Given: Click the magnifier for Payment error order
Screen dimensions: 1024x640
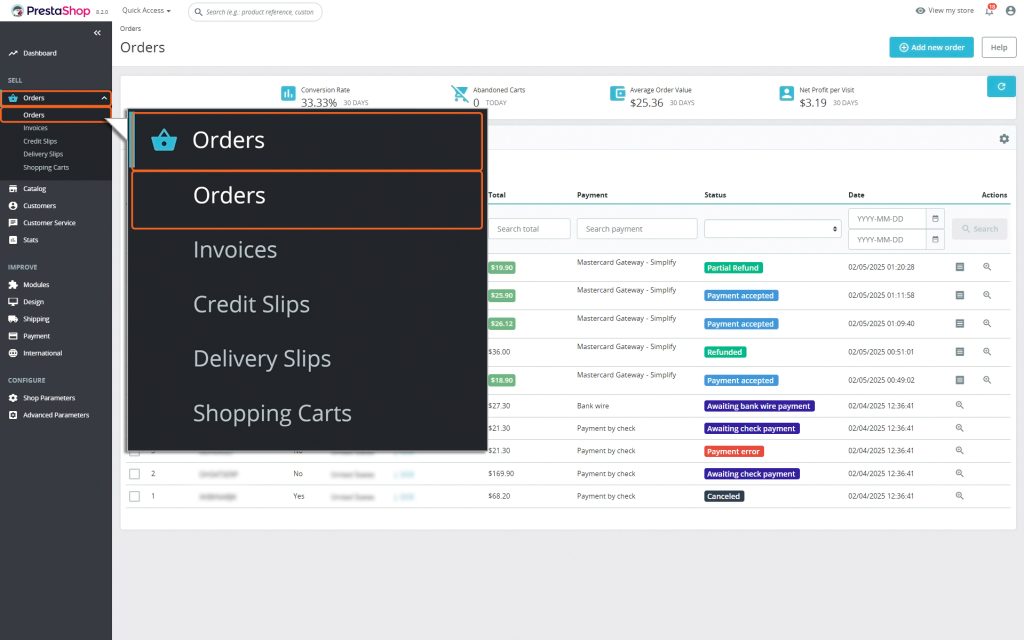Looking at the screenshot, I should (x=959, y=451).
